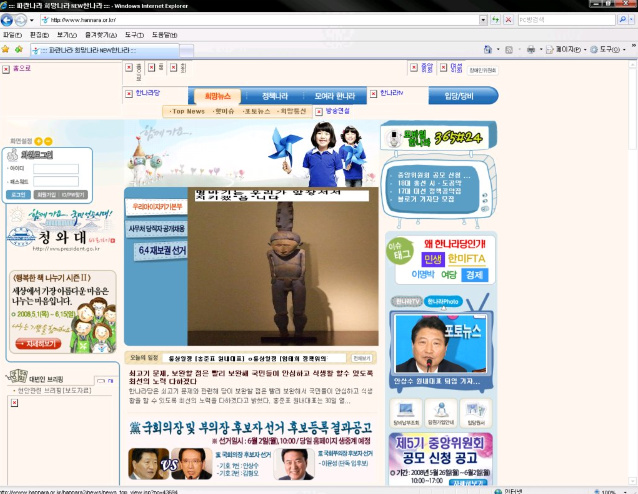This screenshot has height=494, width=638.
Task: Click the Top News submenu item
Action: pyautogui.click(x=187, y=111)
